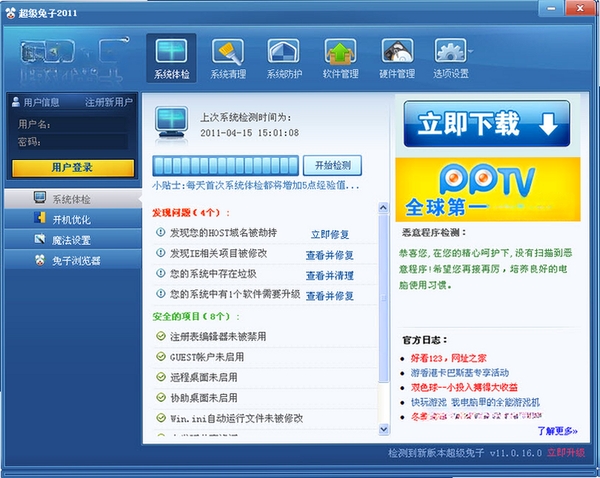Screen dimensions: 600x478
Task: Click the 系统体检 sidebar monitor icon
Action: pos(40,197)
